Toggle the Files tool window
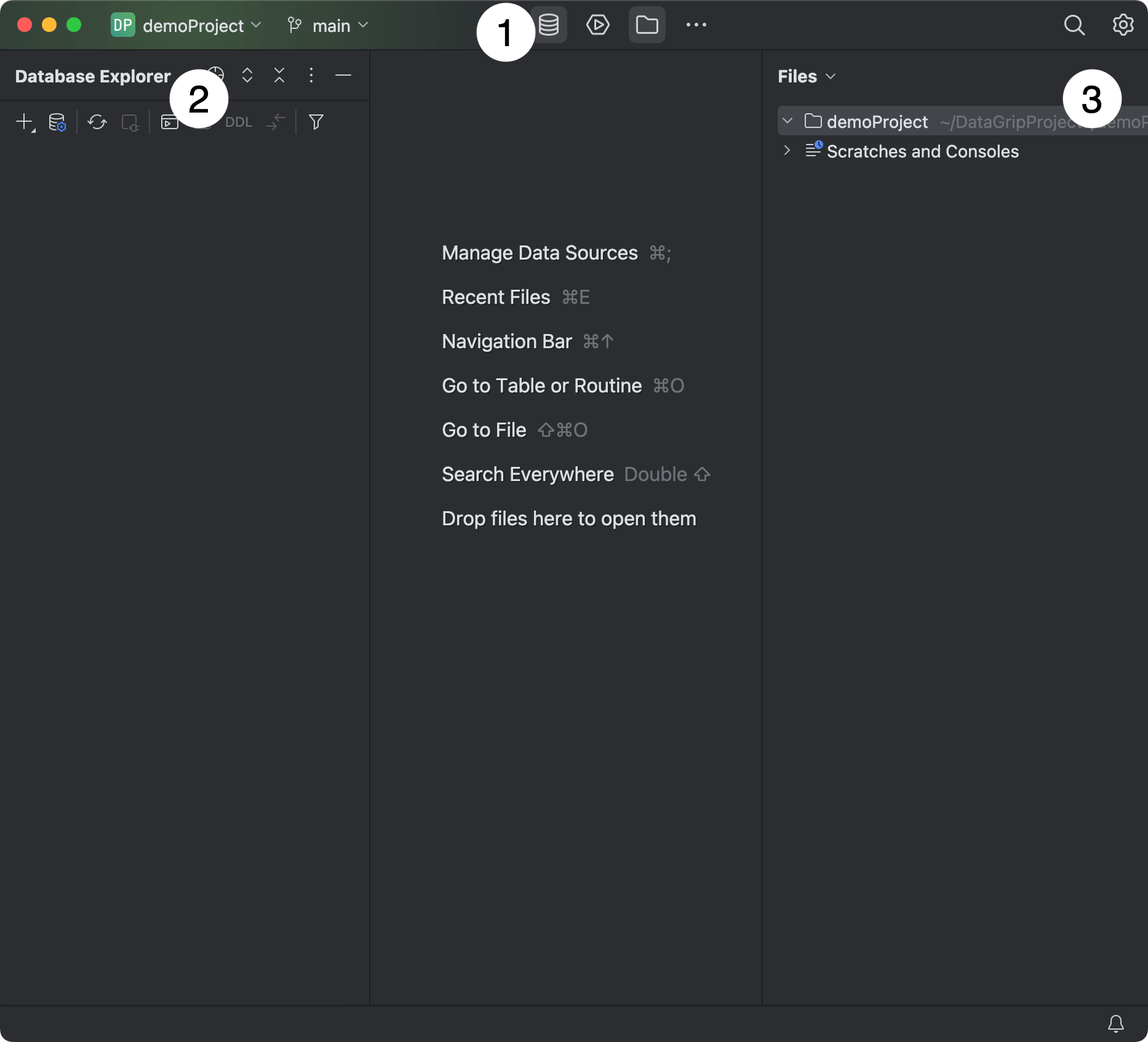This screenshot has height=1042, width=1148. coord(647,25)
